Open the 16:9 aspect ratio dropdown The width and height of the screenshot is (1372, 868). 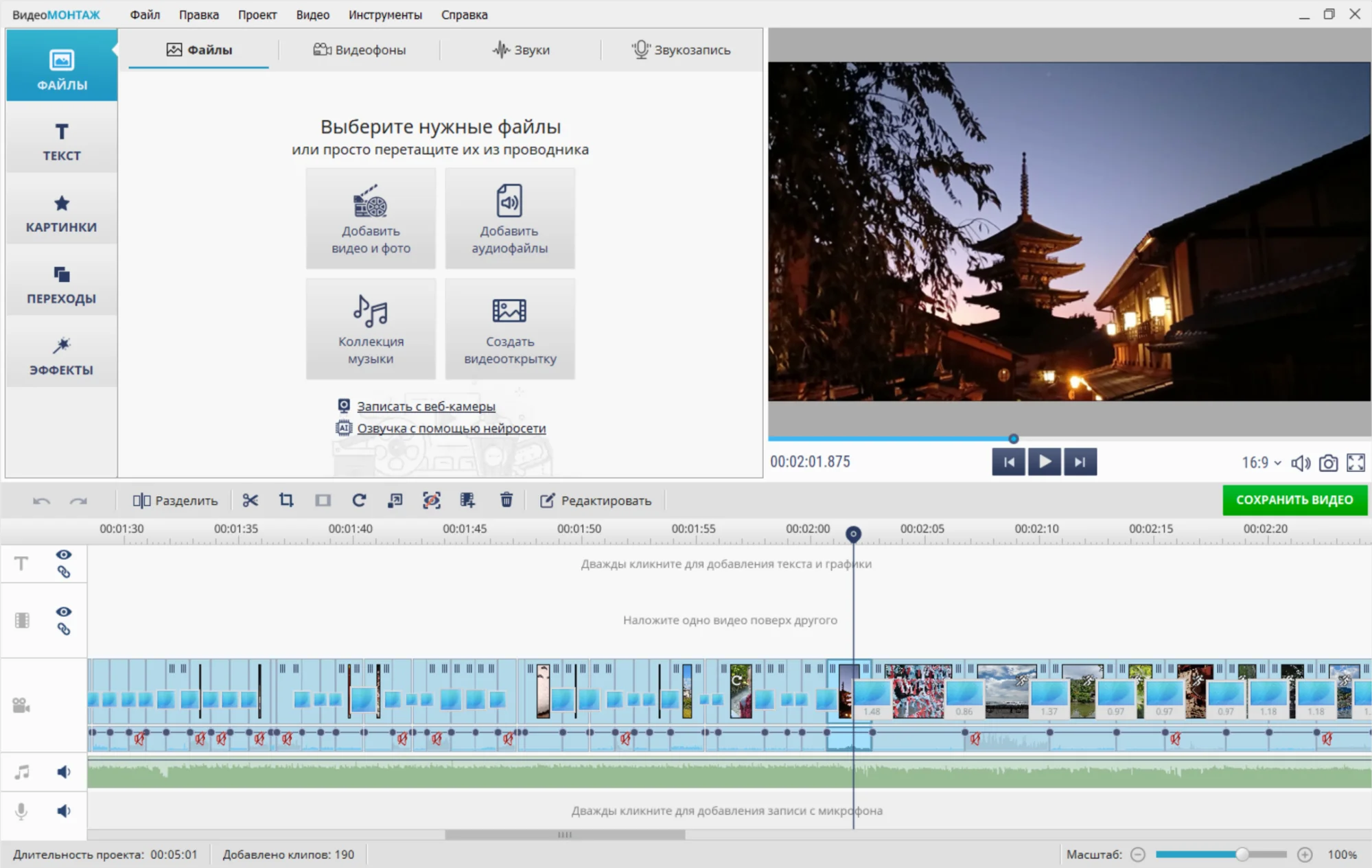click(x=1261, y=462)
